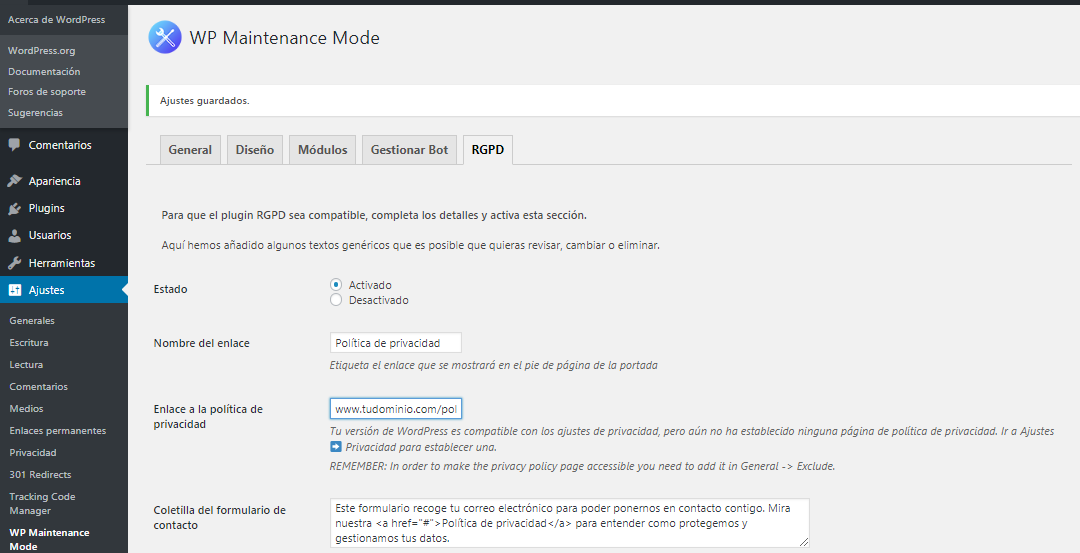Go to Generales settings submenu
This screenshot has width=1080, height=553.
[32, 320]
